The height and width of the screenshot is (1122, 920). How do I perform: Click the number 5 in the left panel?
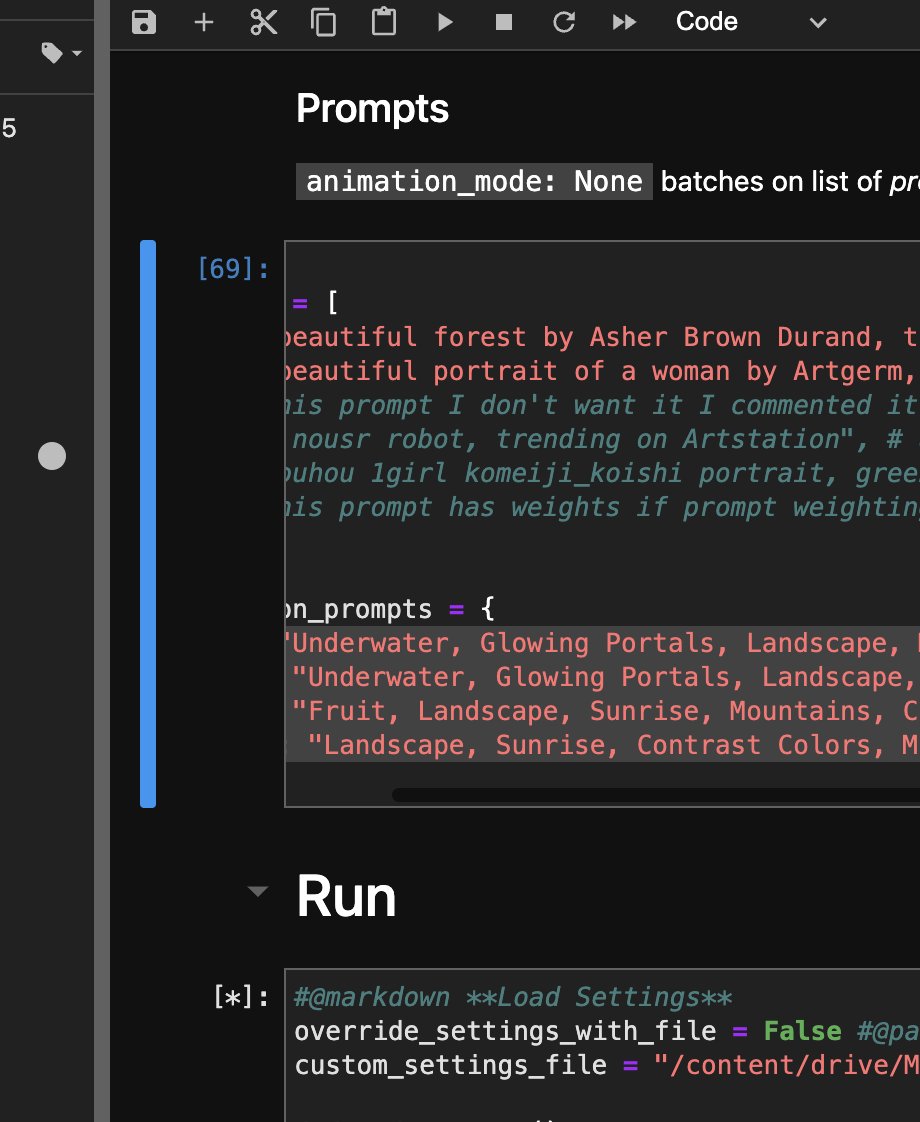(x=9, y=128)
